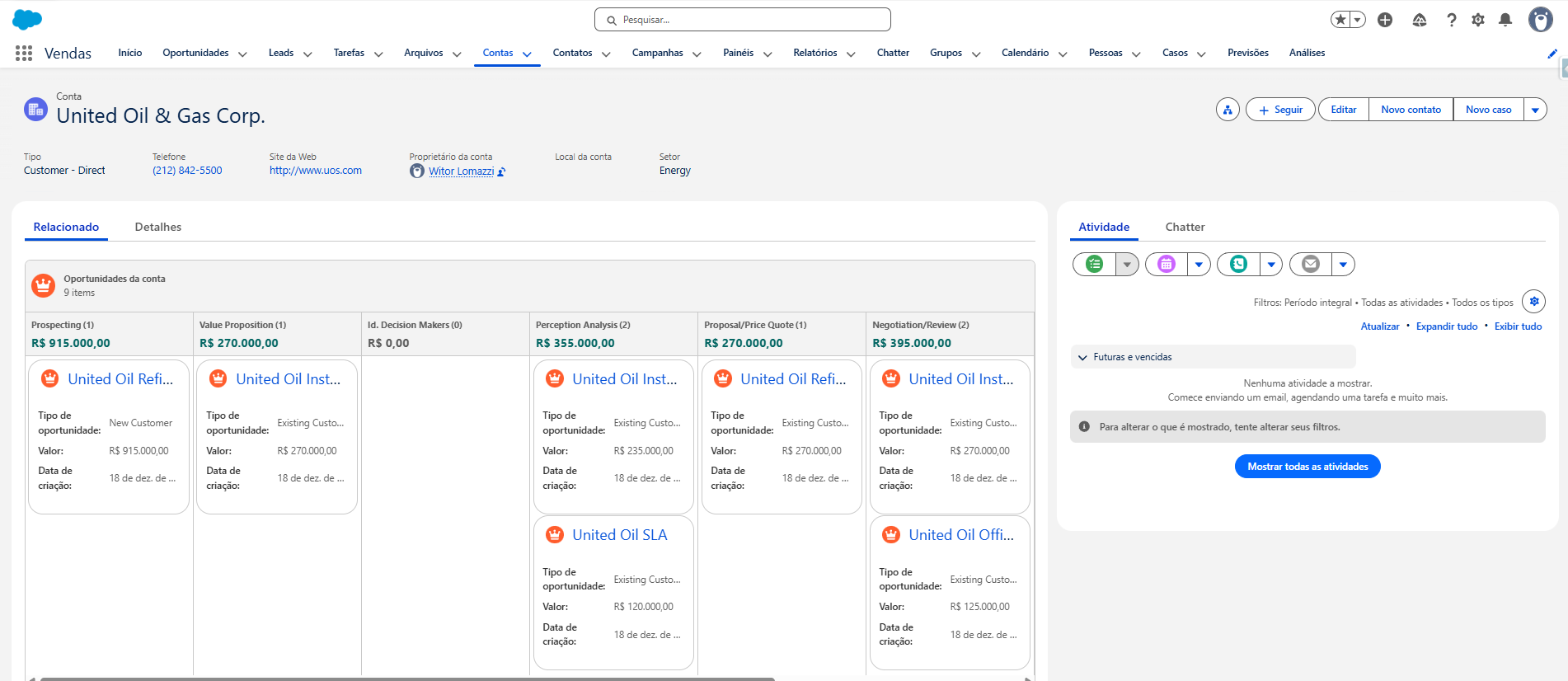Click the Novo caso button
This screenshot has width=1568, height=681.
[1488, 110]
